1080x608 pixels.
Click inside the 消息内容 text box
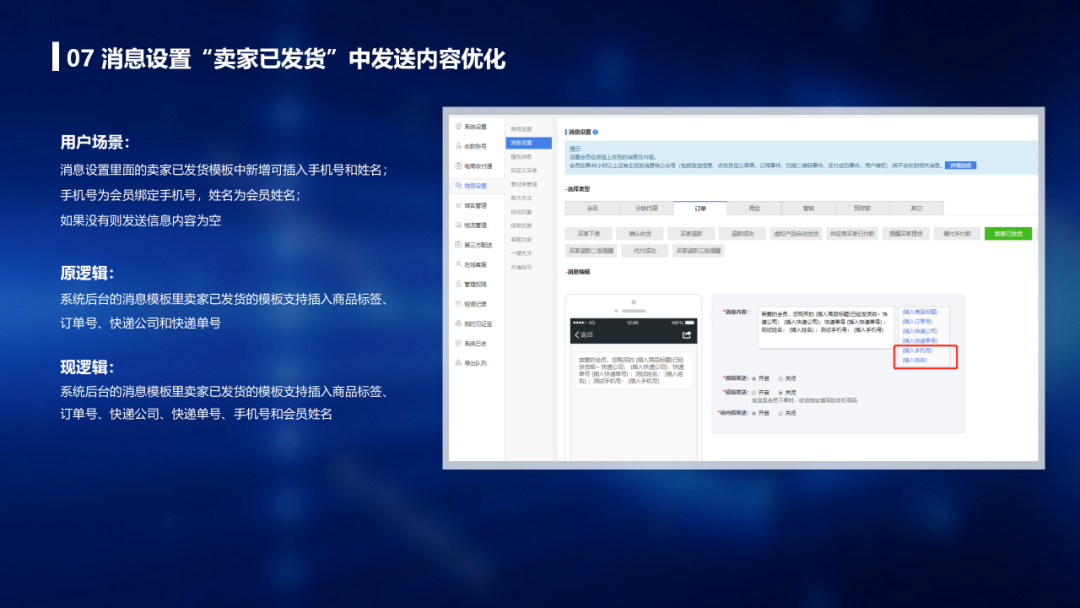[824, 327]
